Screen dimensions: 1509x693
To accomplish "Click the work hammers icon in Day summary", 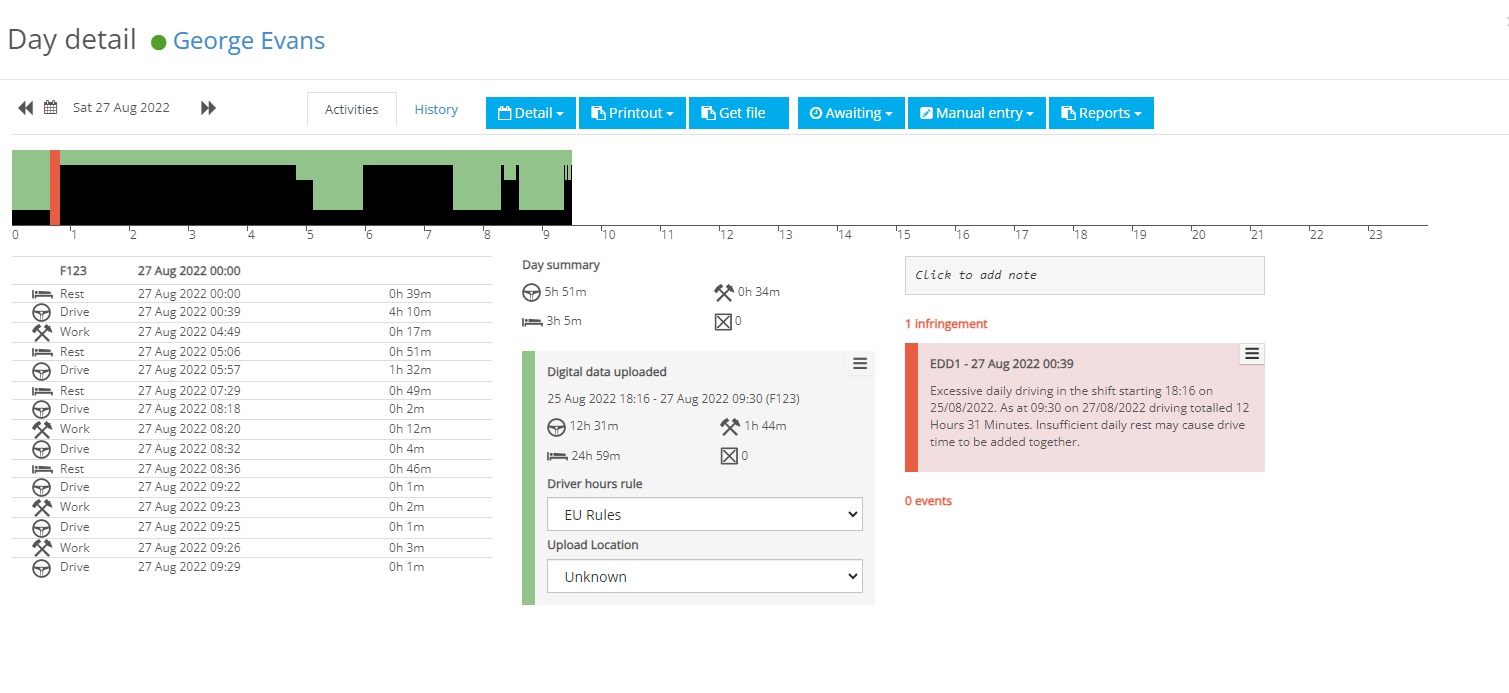I will tap(725, 292).
